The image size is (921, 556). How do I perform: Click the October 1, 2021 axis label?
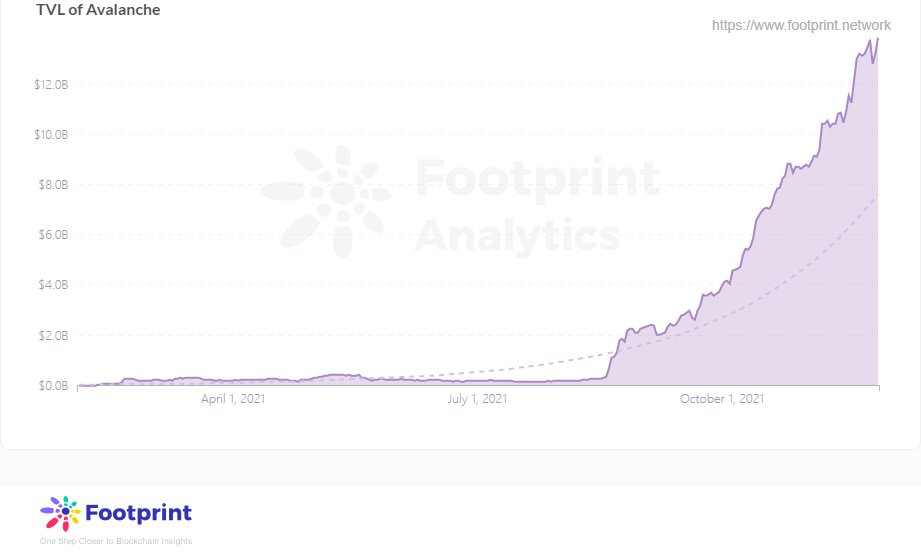point(722,399)
